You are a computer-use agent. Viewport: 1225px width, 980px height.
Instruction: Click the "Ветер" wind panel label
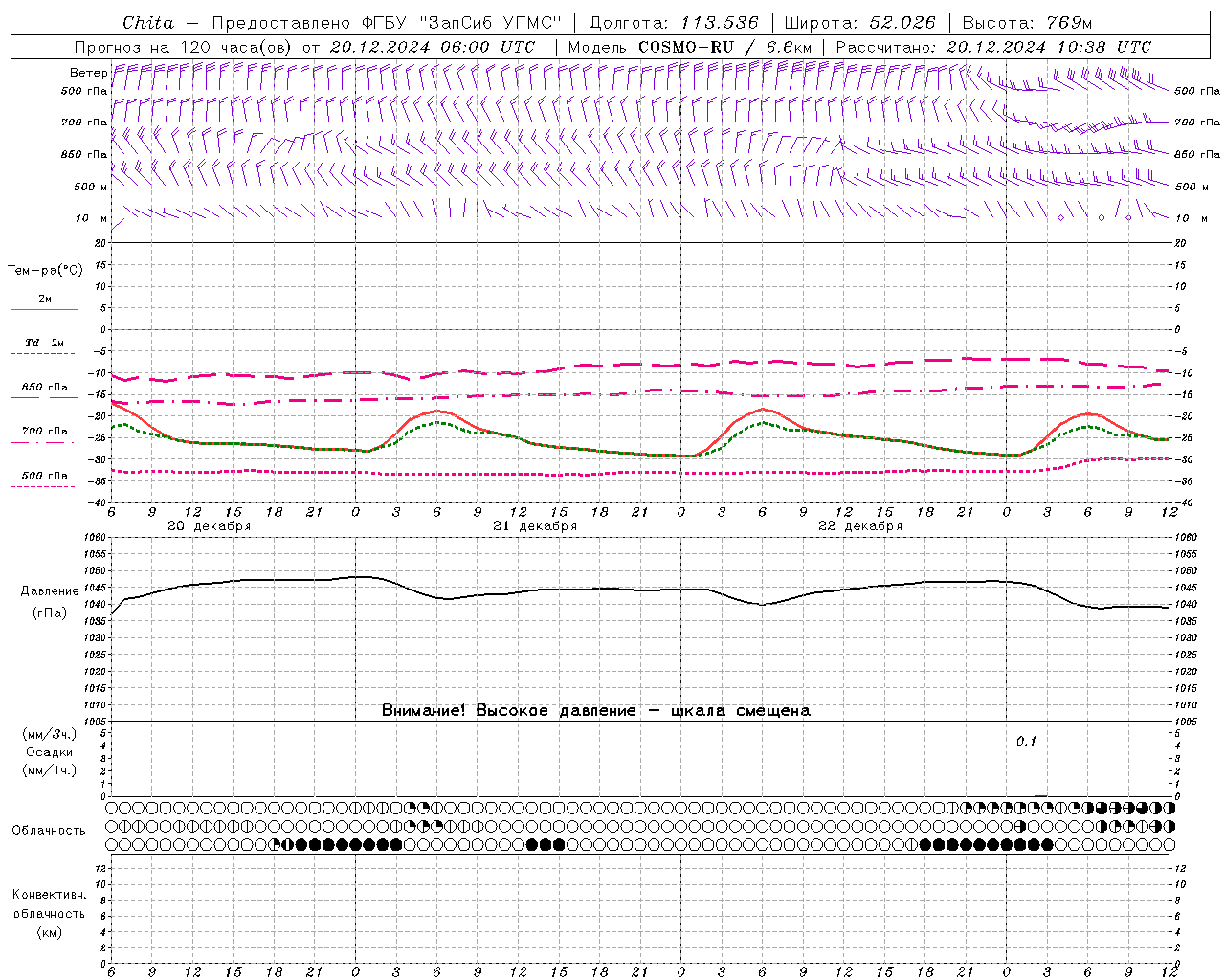tap(88, 73)
